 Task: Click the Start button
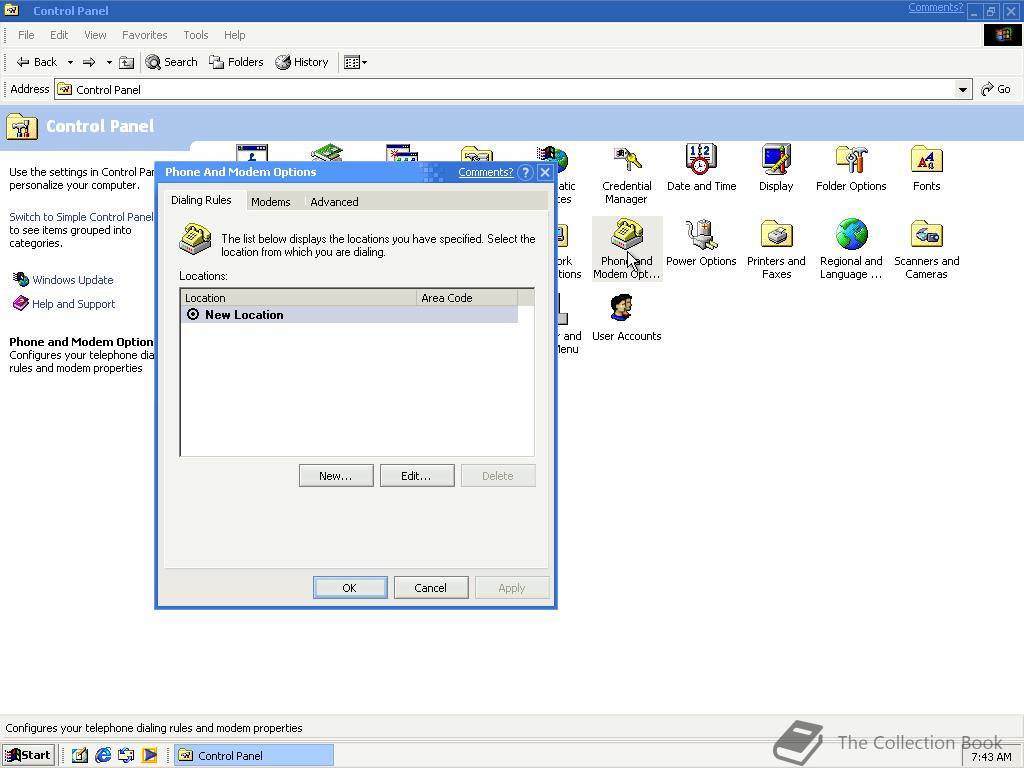pos(28,756)
